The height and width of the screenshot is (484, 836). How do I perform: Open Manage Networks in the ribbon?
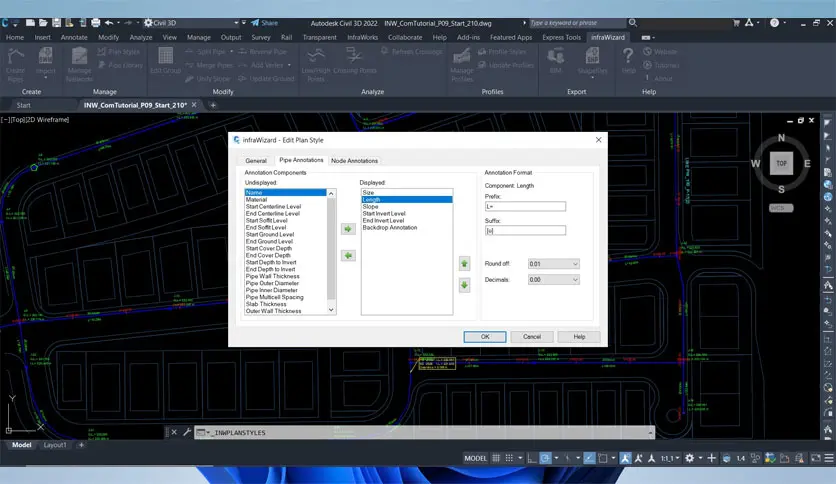[79, 64]
